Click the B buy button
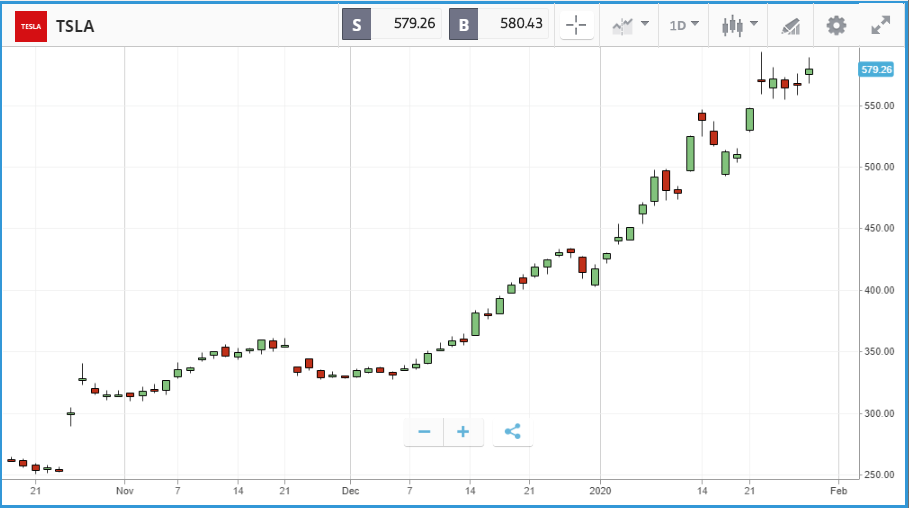This screenshot has height=508, width=909. pos(464,24)
